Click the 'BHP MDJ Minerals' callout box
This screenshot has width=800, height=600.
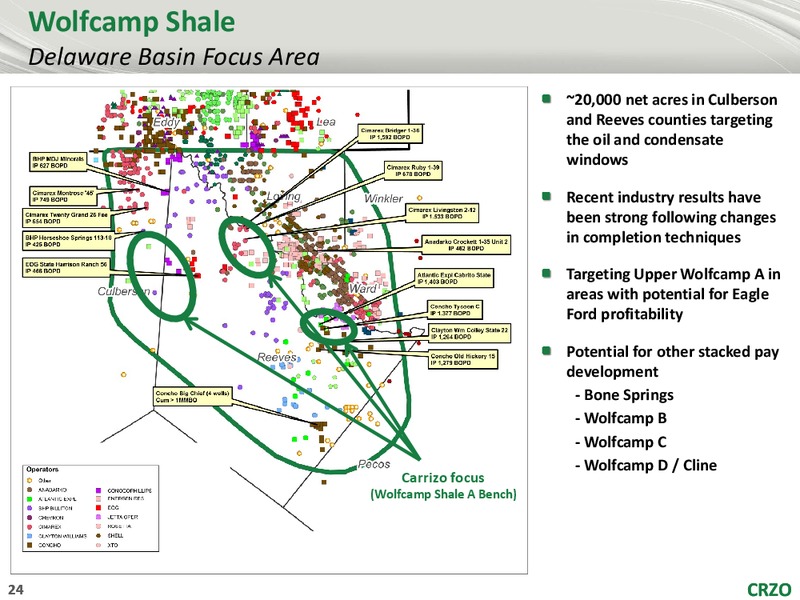coord(57,162)
